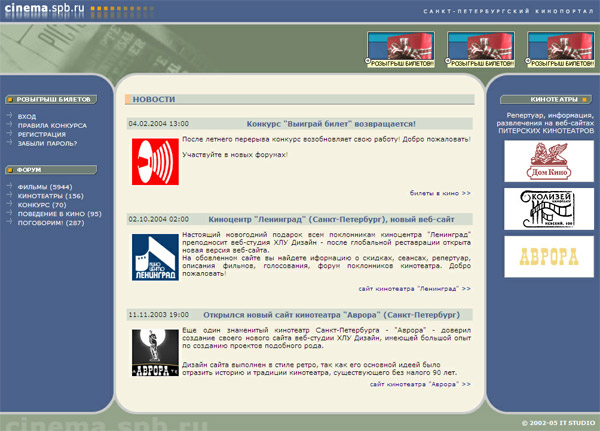The height and width of the screenshot is (431, 600).
Task: Follow the билеты в кино >> link
Action: click(x=440, y=193)
